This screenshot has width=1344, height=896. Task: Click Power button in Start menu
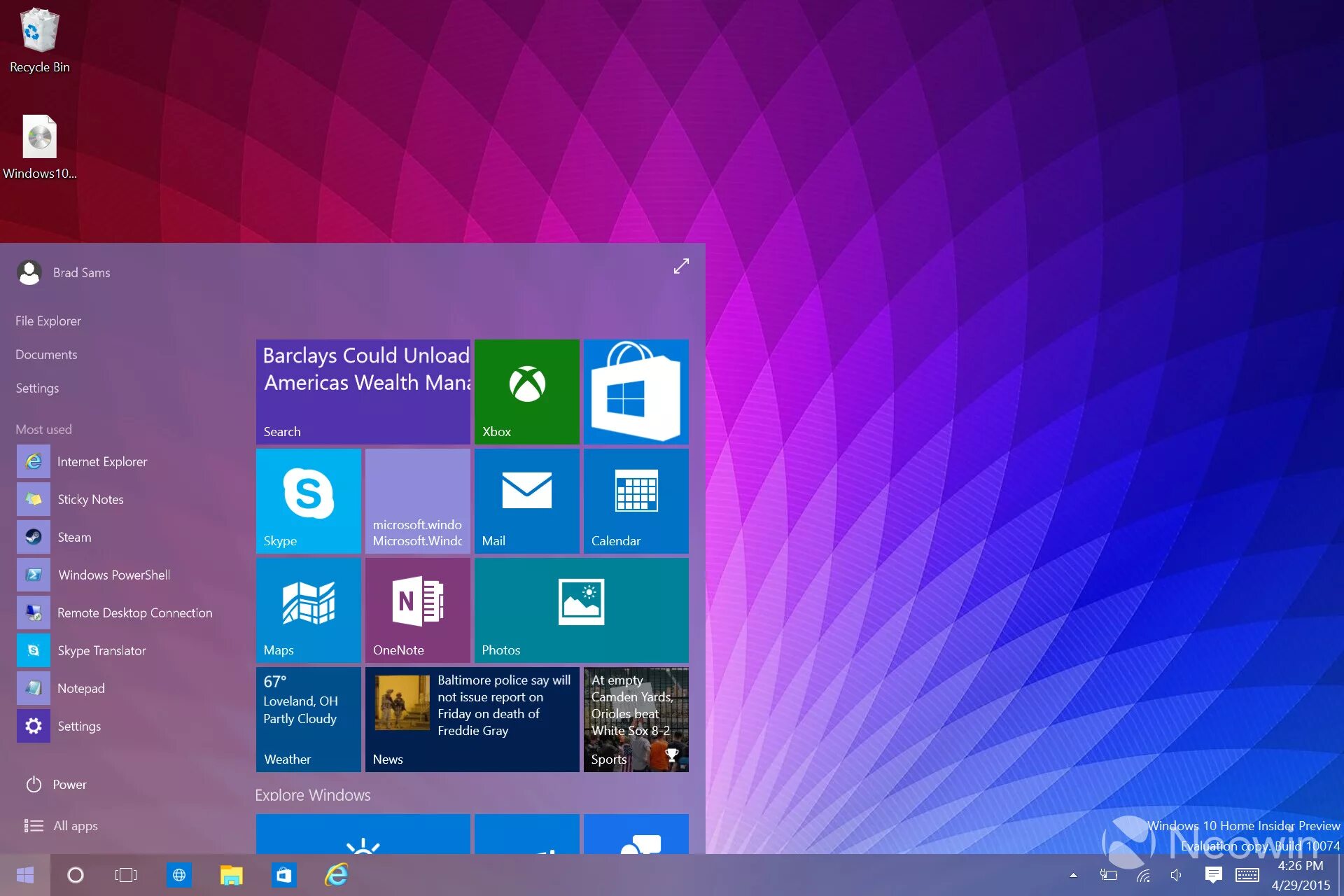coord(55,784)
